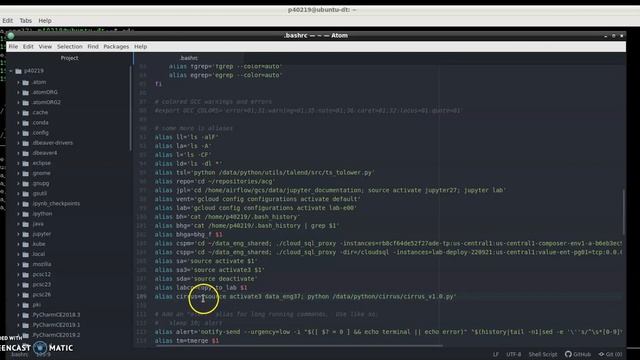Open Atom's Edit menu
640x360 pixels.
tap(28, 47)
